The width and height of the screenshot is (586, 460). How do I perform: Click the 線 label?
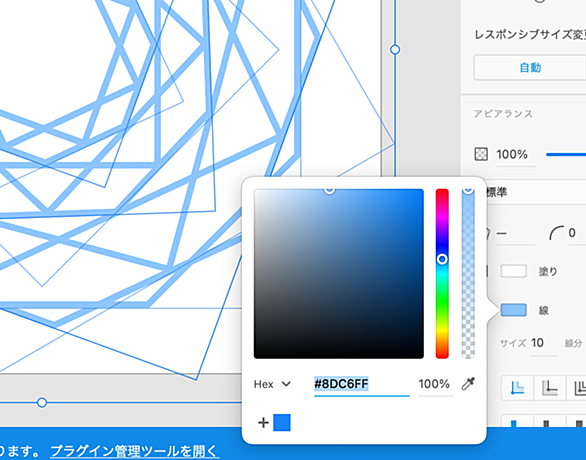pos(543,311)
